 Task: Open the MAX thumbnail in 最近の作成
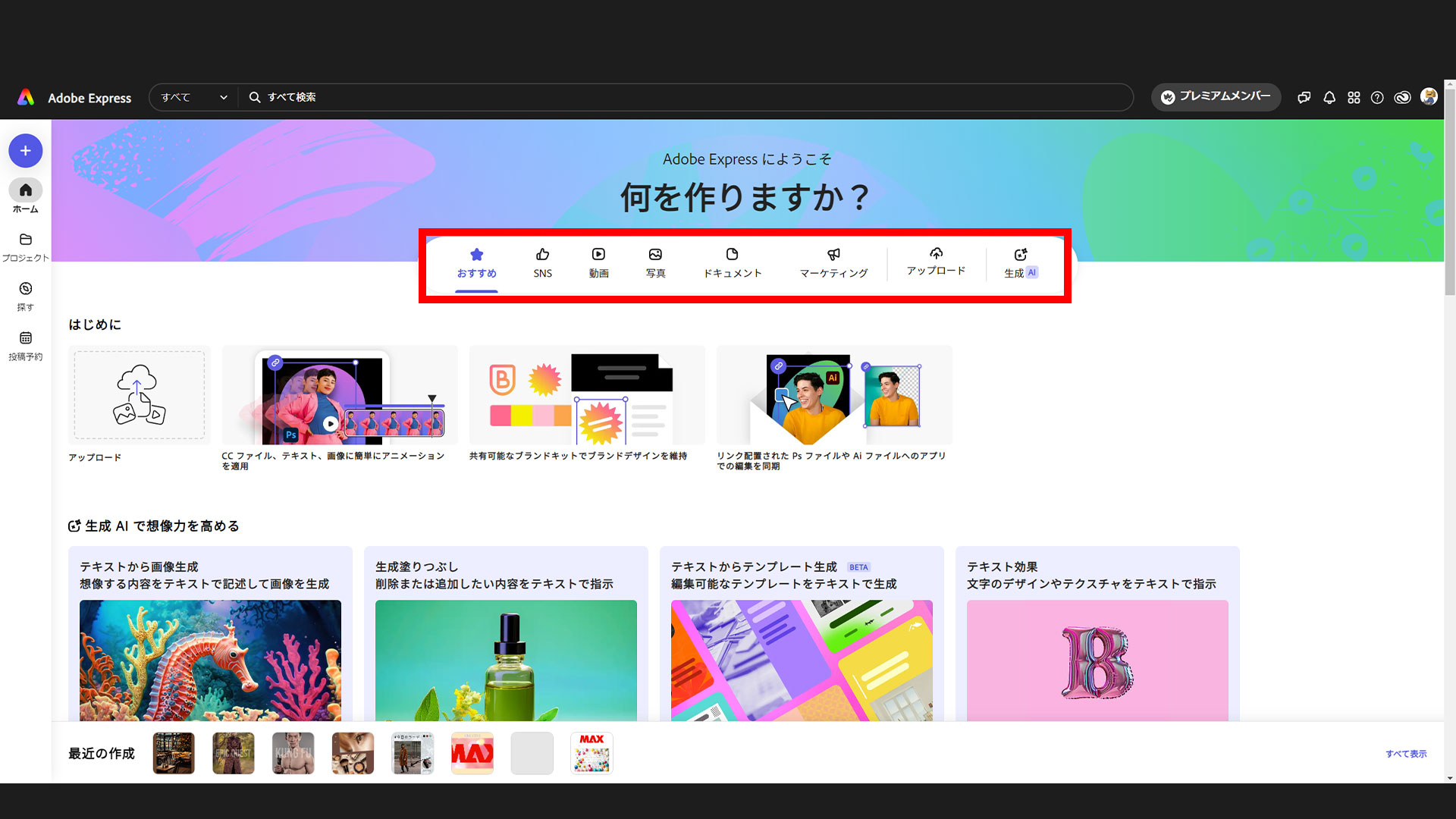pos(591,753)
